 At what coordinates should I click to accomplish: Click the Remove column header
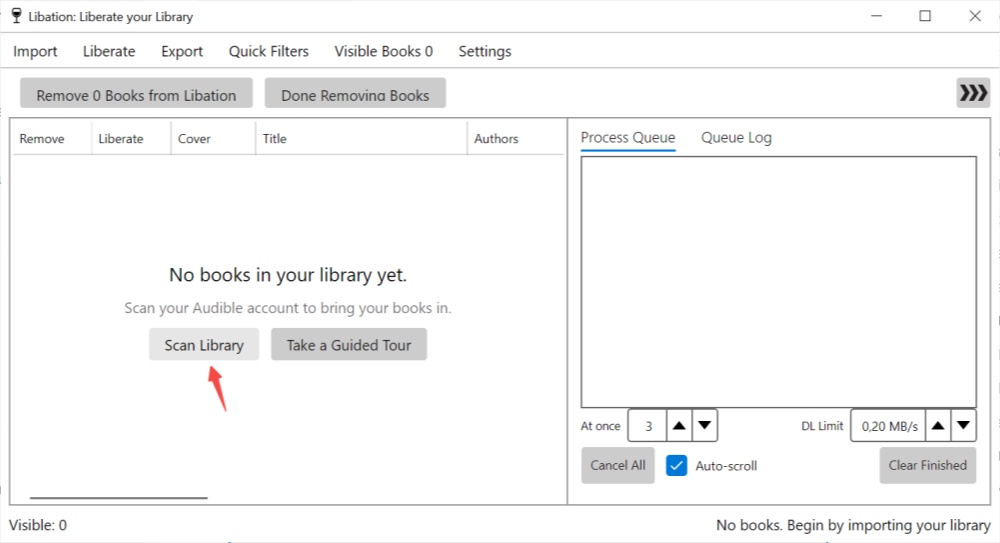click(52, 138)
